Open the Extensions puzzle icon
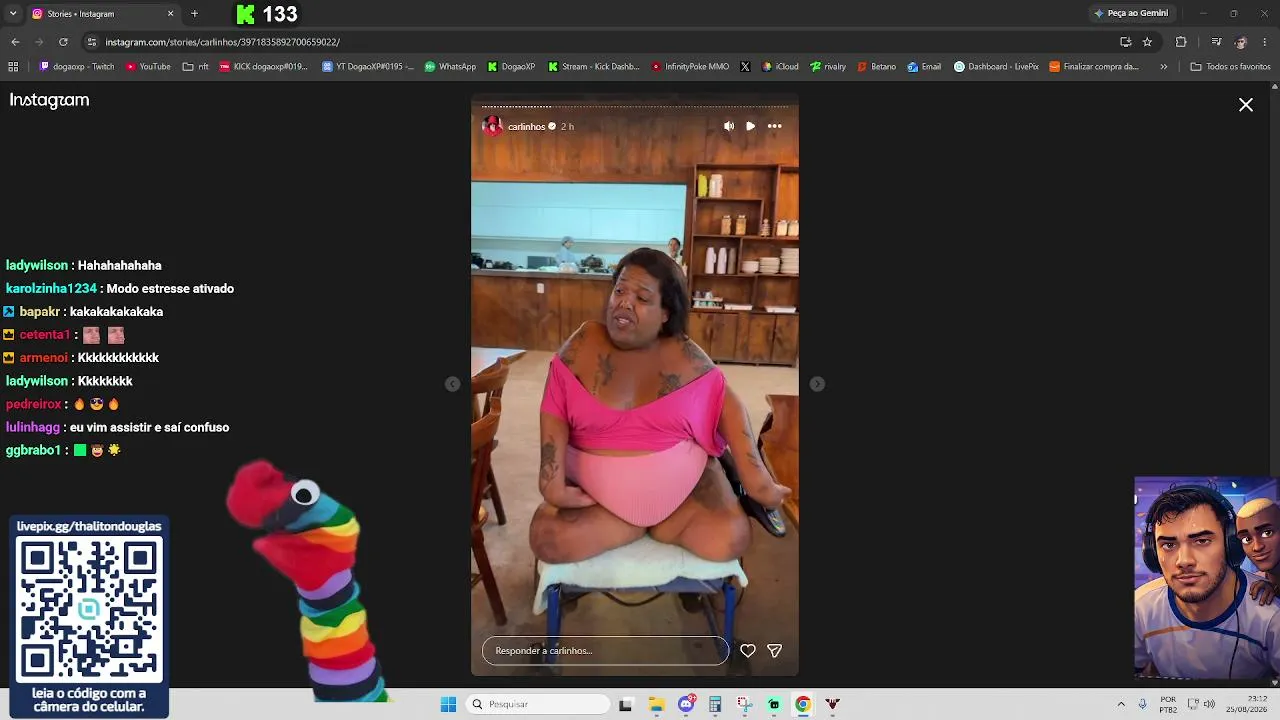1280x720 pixels. click(1181, 42)
